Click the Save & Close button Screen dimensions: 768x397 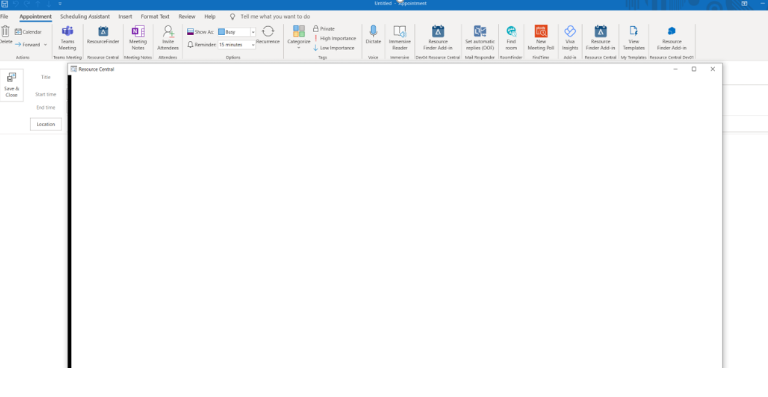point(11,85)
